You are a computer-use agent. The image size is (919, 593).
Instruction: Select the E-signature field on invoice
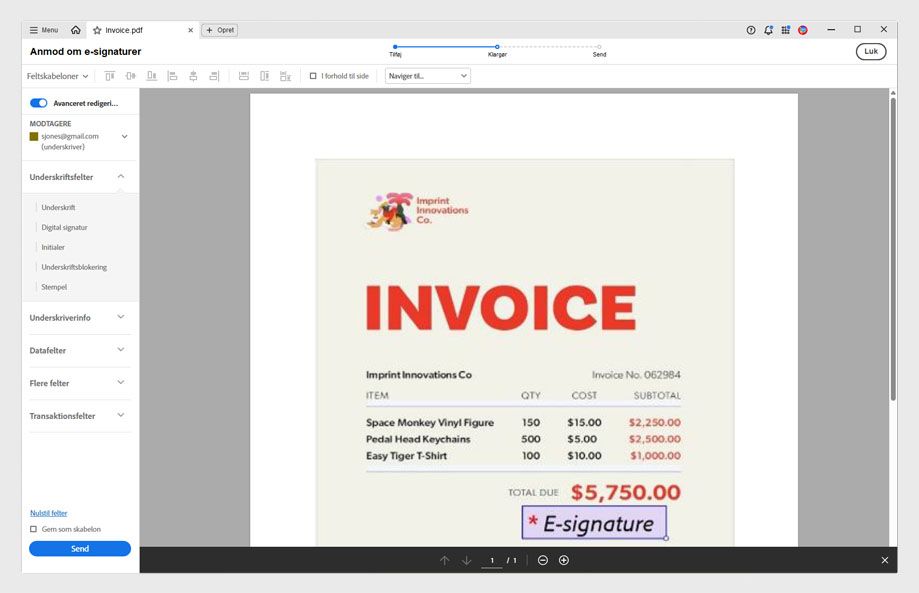tap(594, 523)
